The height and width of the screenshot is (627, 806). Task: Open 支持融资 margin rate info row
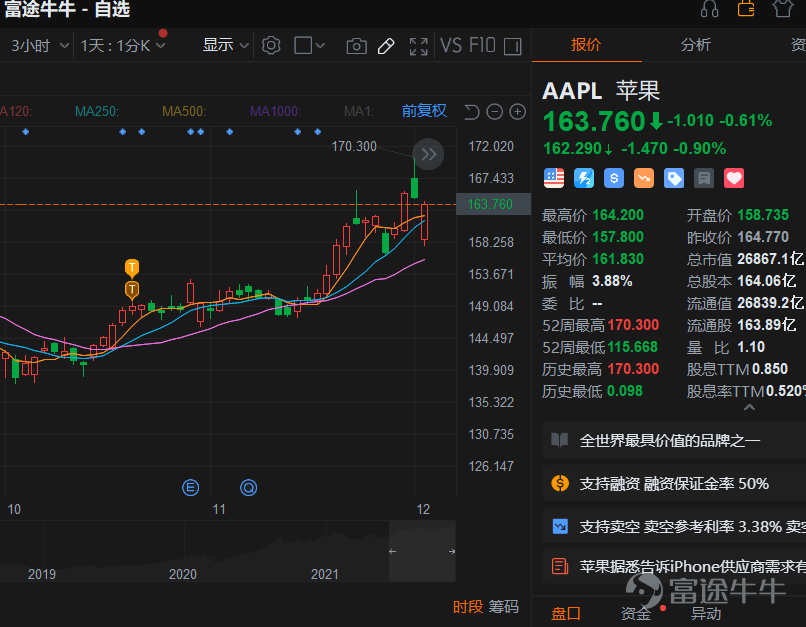click(x=674, y=484)
